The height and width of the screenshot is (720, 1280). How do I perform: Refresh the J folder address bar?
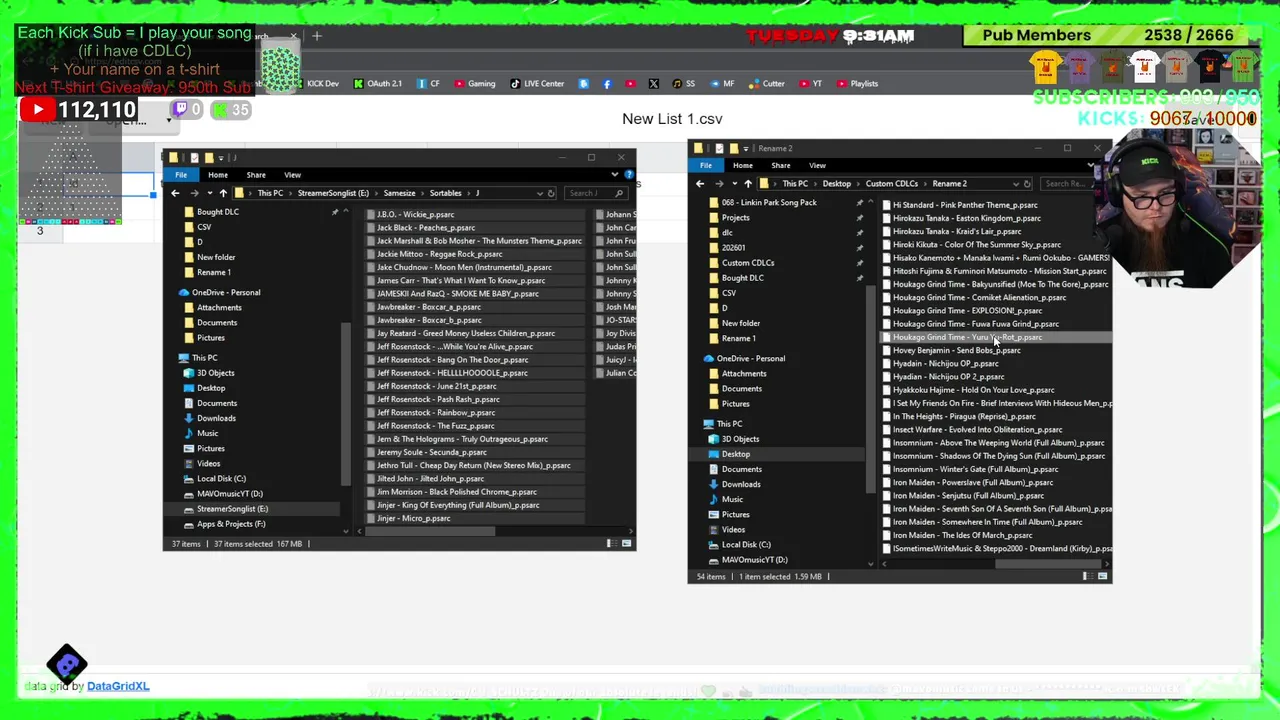click(551, 193)
